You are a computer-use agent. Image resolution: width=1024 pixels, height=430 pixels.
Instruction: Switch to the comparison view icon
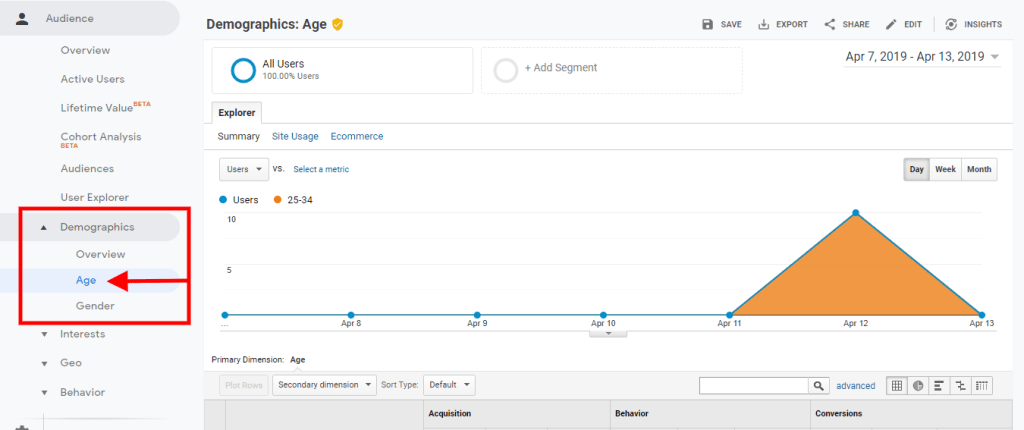(x=961, y=385)
